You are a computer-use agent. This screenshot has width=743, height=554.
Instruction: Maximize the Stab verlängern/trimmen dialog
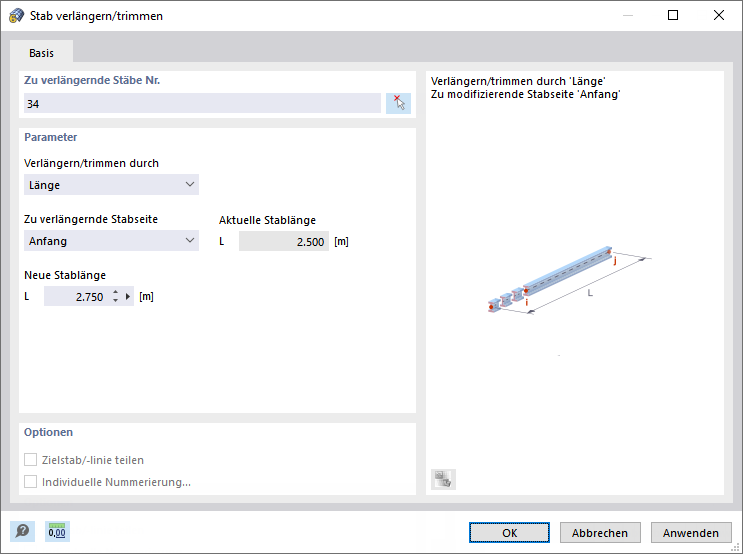click(673, 16)
